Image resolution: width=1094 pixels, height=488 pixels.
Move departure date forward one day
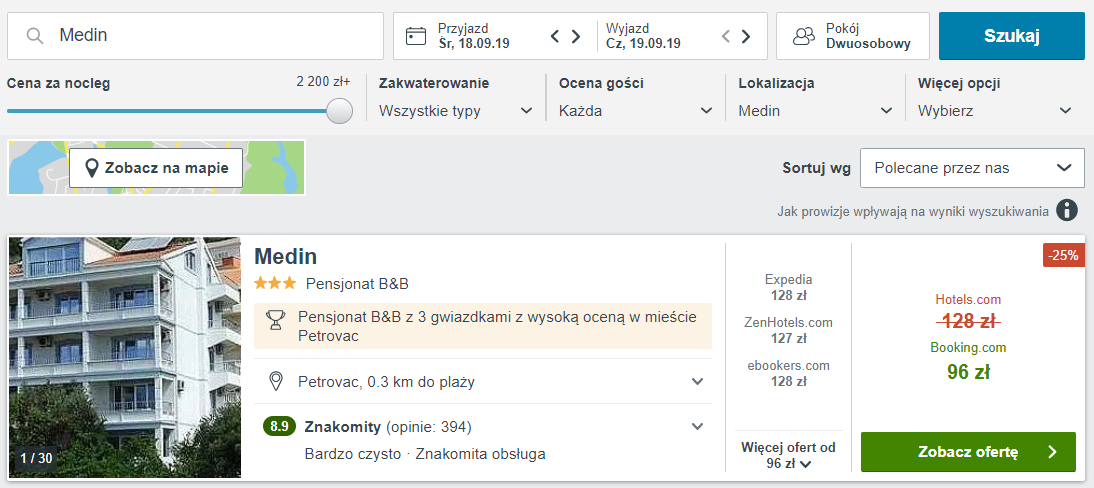(746, 36)
